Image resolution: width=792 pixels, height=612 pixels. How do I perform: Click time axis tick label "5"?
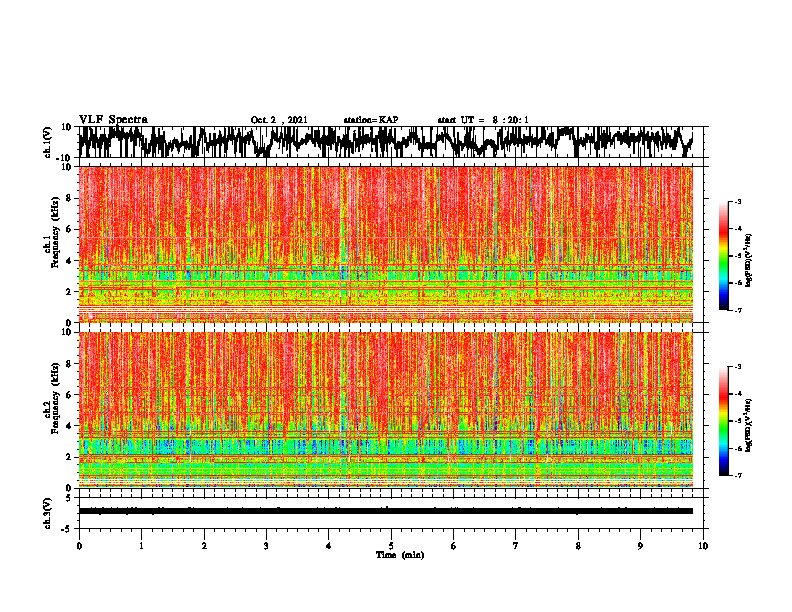[391, 546]
